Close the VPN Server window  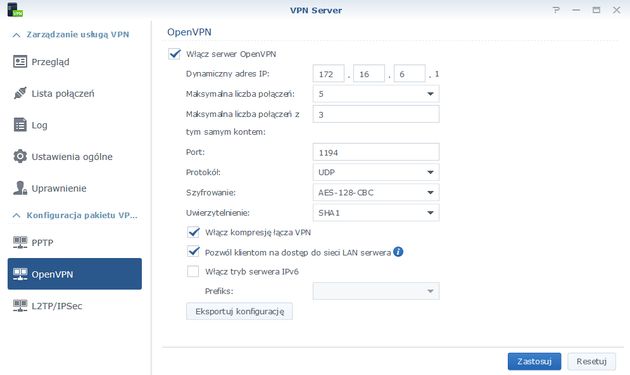616,10
